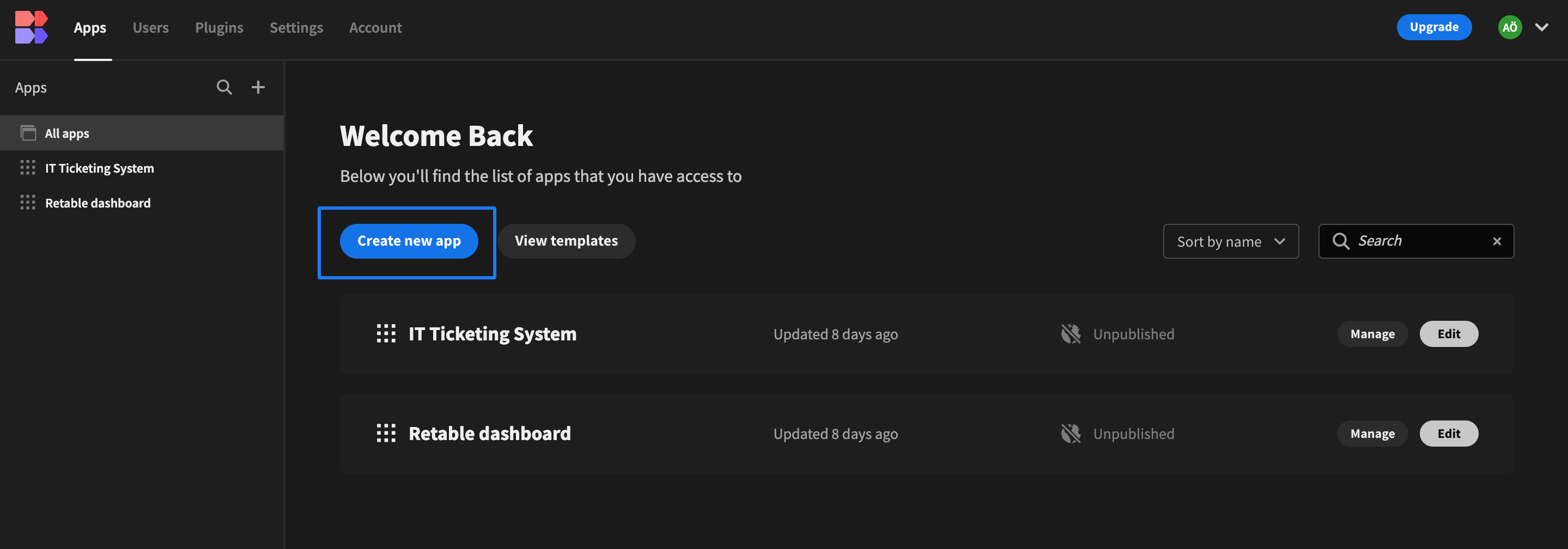Click Upgrade in the top bar
Image resolution: width=1568 pixels, height=549 pixels.
click(1433, 27)
